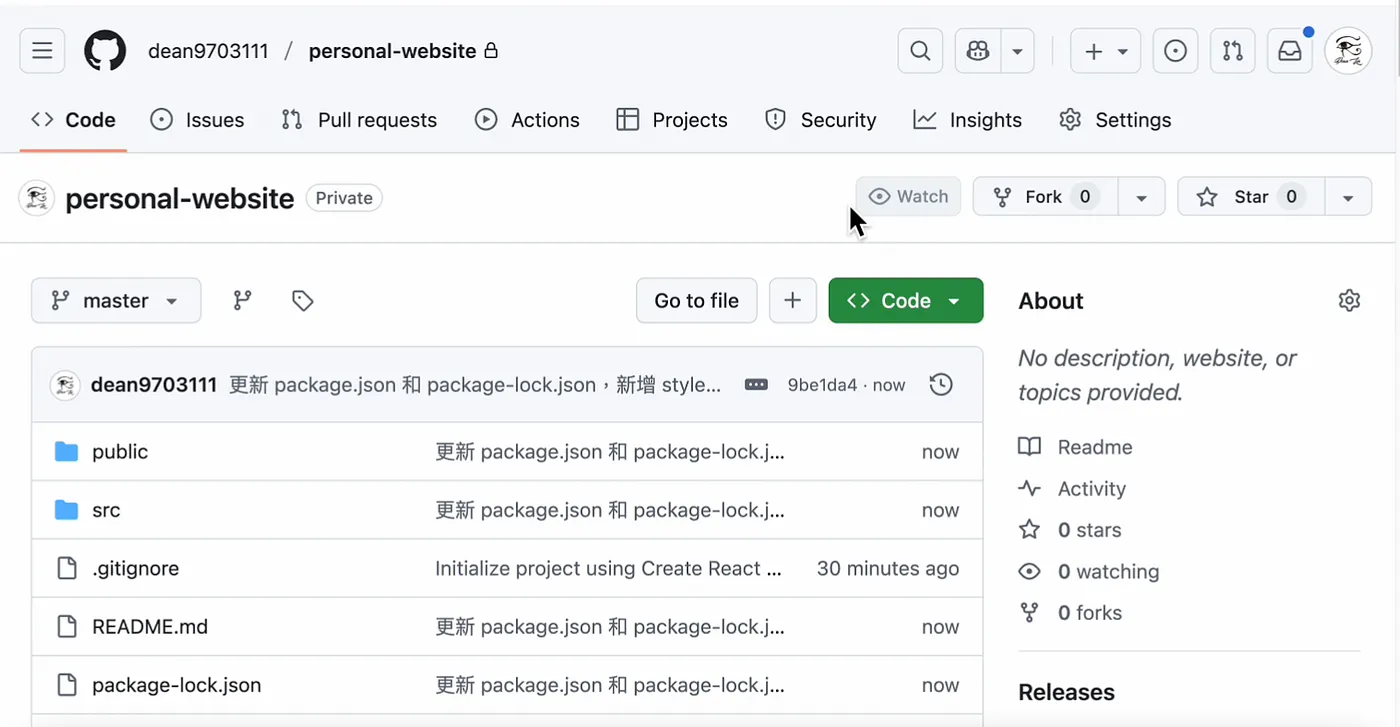Viewport: 1400px width, 727px height.
Task: Fork the repository
Action: (x=1045, y=197)
